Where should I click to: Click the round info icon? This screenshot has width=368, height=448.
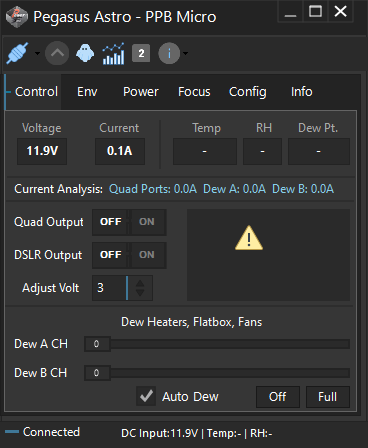click(x=169, y=53)
